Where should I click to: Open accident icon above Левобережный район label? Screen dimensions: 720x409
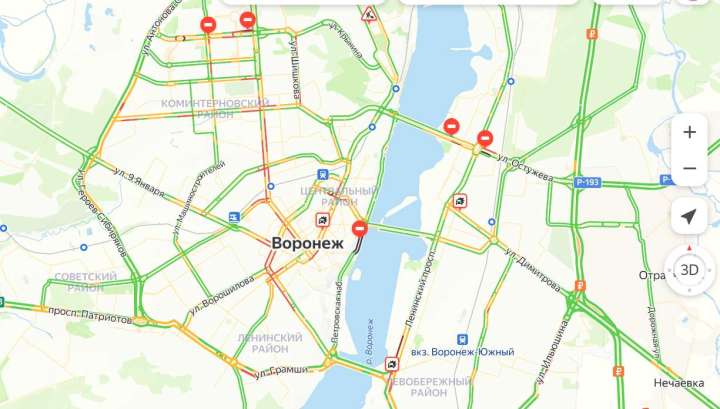click(392, 364)
